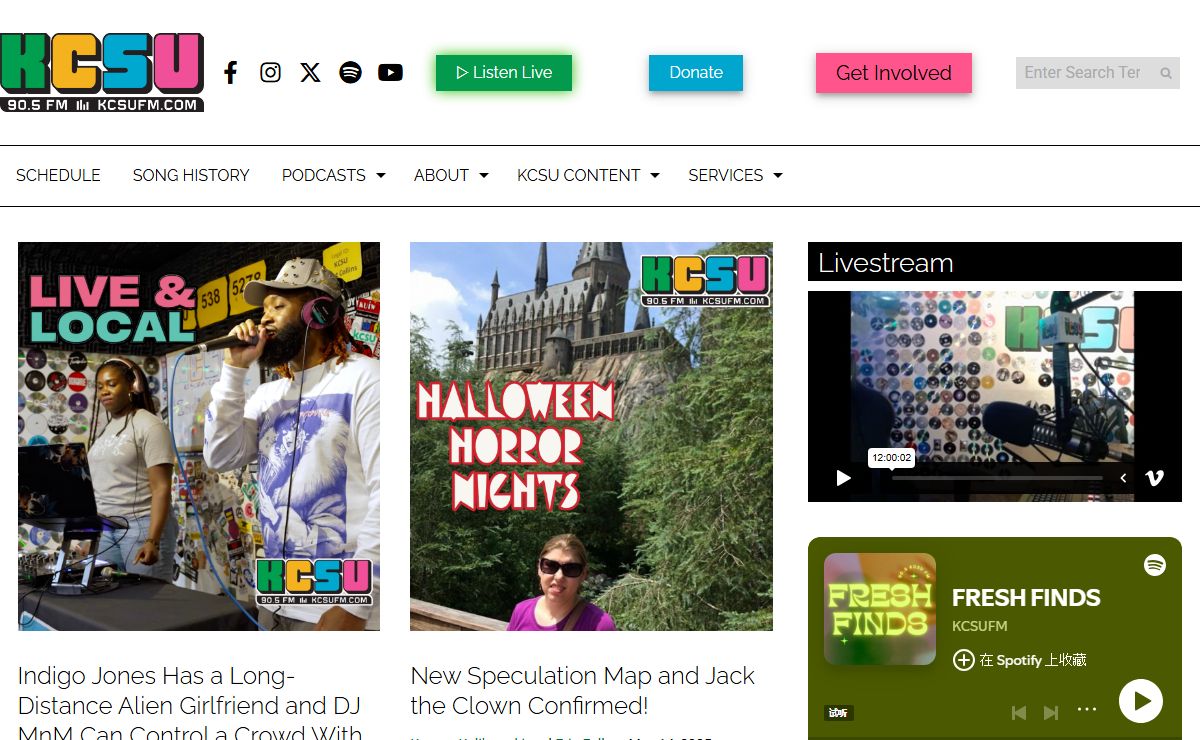The height and width of the screenshot is (740, 1200).
Task: Open New Speculation Map article headline
Action: coord(583,690)
